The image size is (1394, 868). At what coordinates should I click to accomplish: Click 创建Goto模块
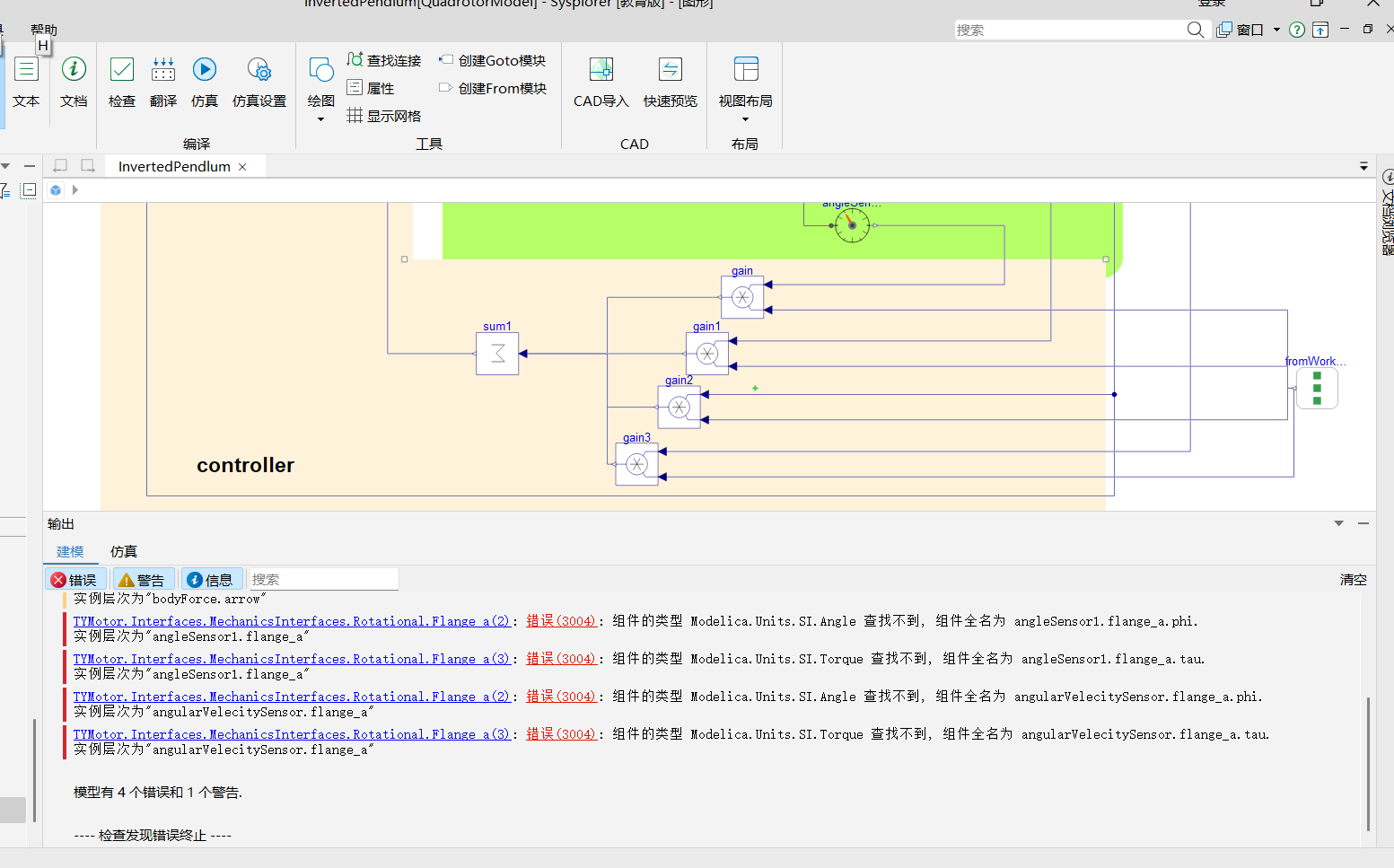(493, 60)
